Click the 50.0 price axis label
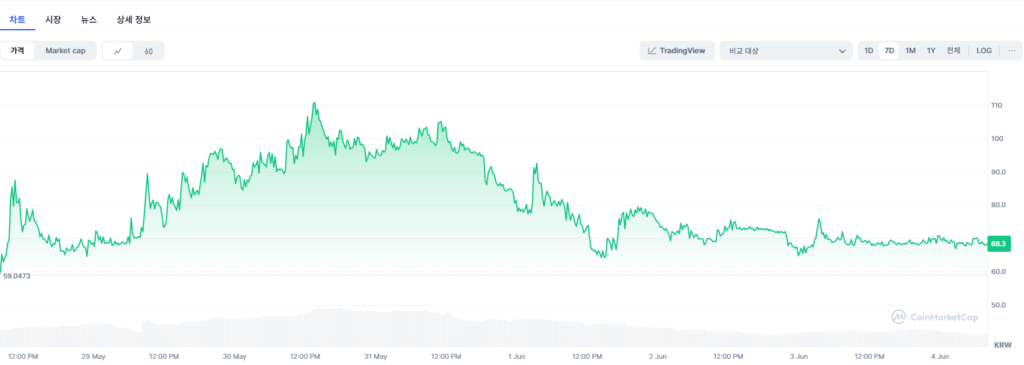 [x=999, y=305]
